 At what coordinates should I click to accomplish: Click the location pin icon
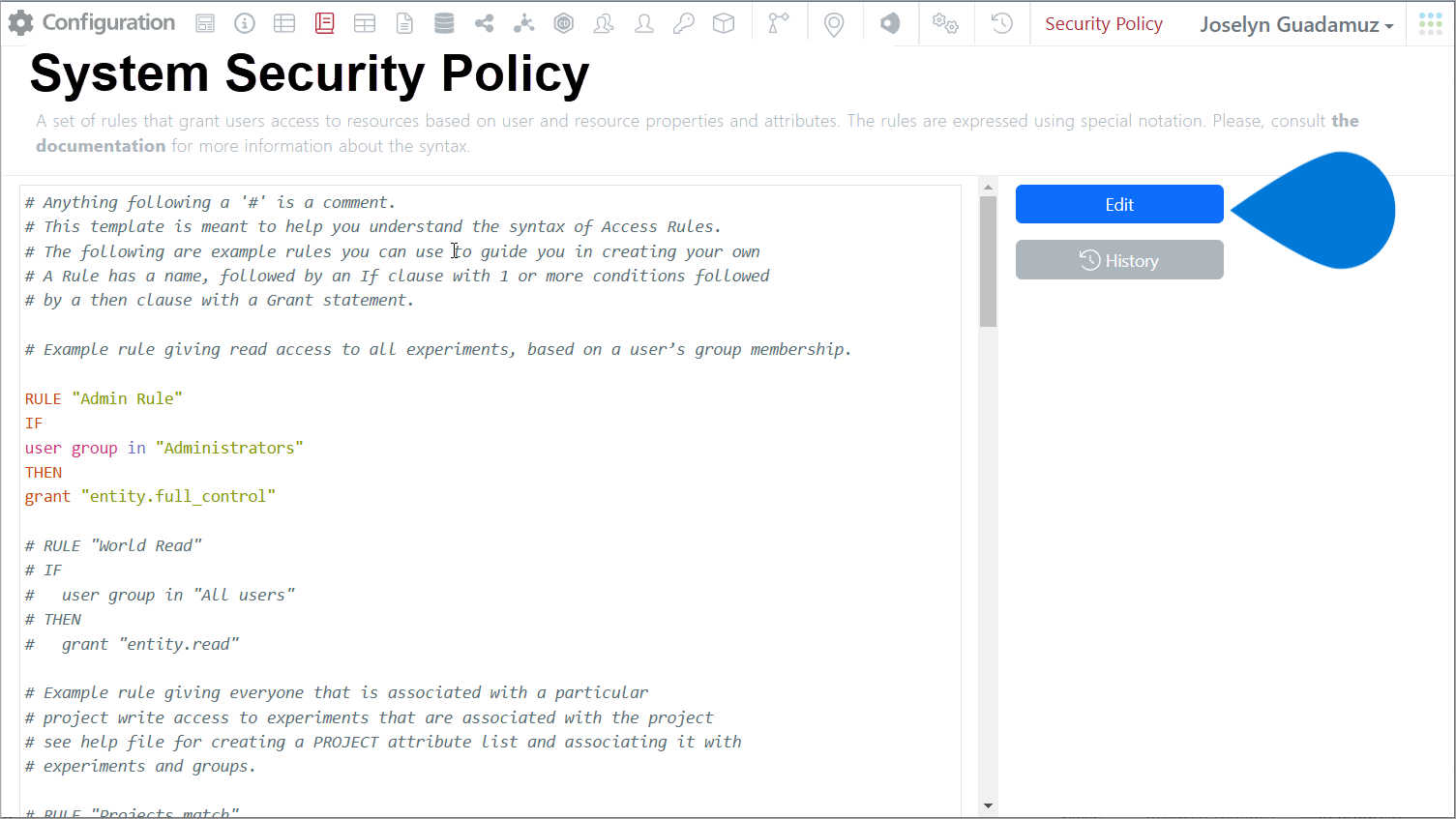click(x=834, y=25)
